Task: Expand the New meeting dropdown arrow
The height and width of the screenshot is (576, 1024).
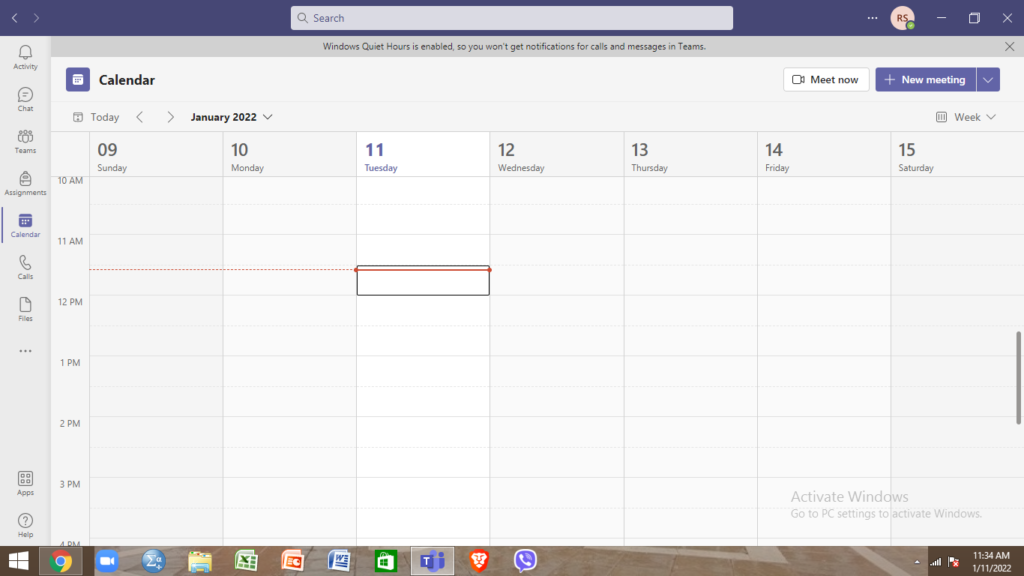Action: point(988,80)
